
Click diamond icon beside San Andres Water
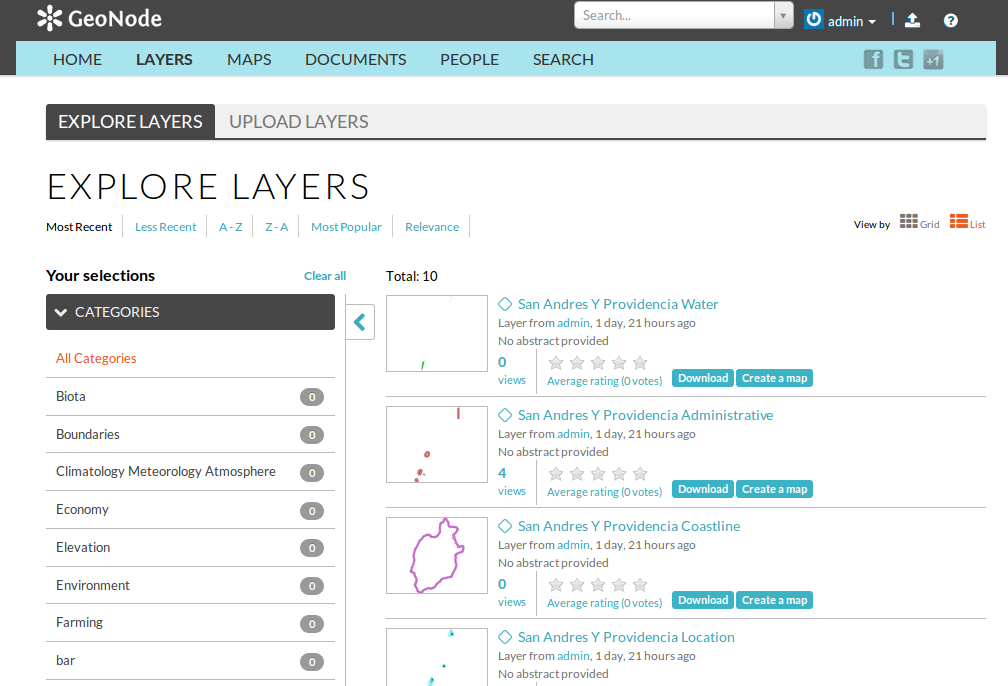[x=505, y=303]
